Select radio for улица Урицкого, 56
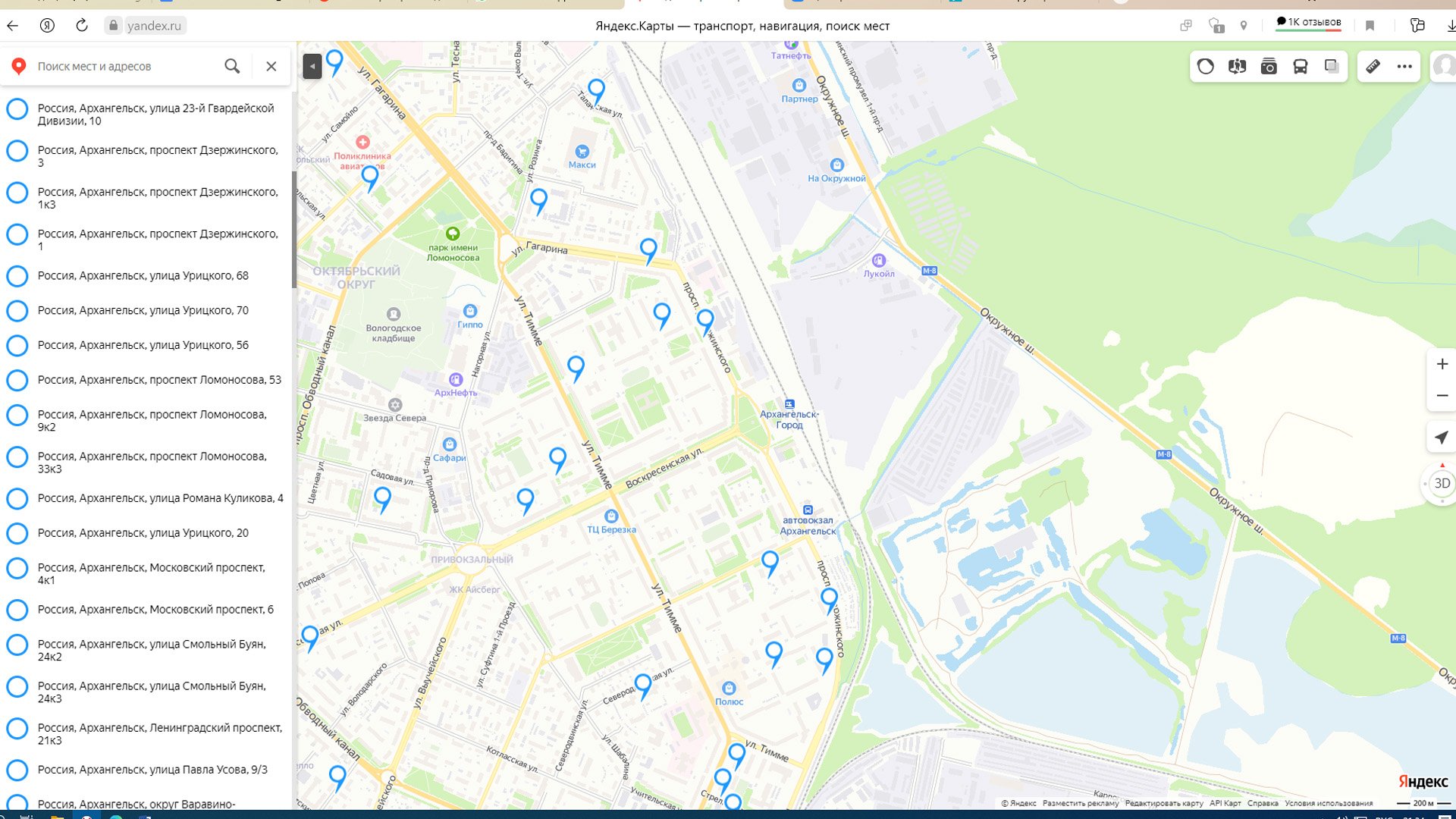The width and height of the screenshot is (1456, 819). [17, 346]
